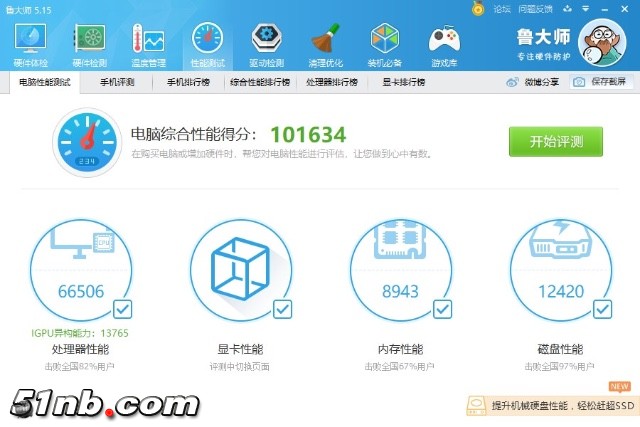Viewport: 640px width, 427px height.
Task: Open 装机必备 essential software cube
Action: 384,45
